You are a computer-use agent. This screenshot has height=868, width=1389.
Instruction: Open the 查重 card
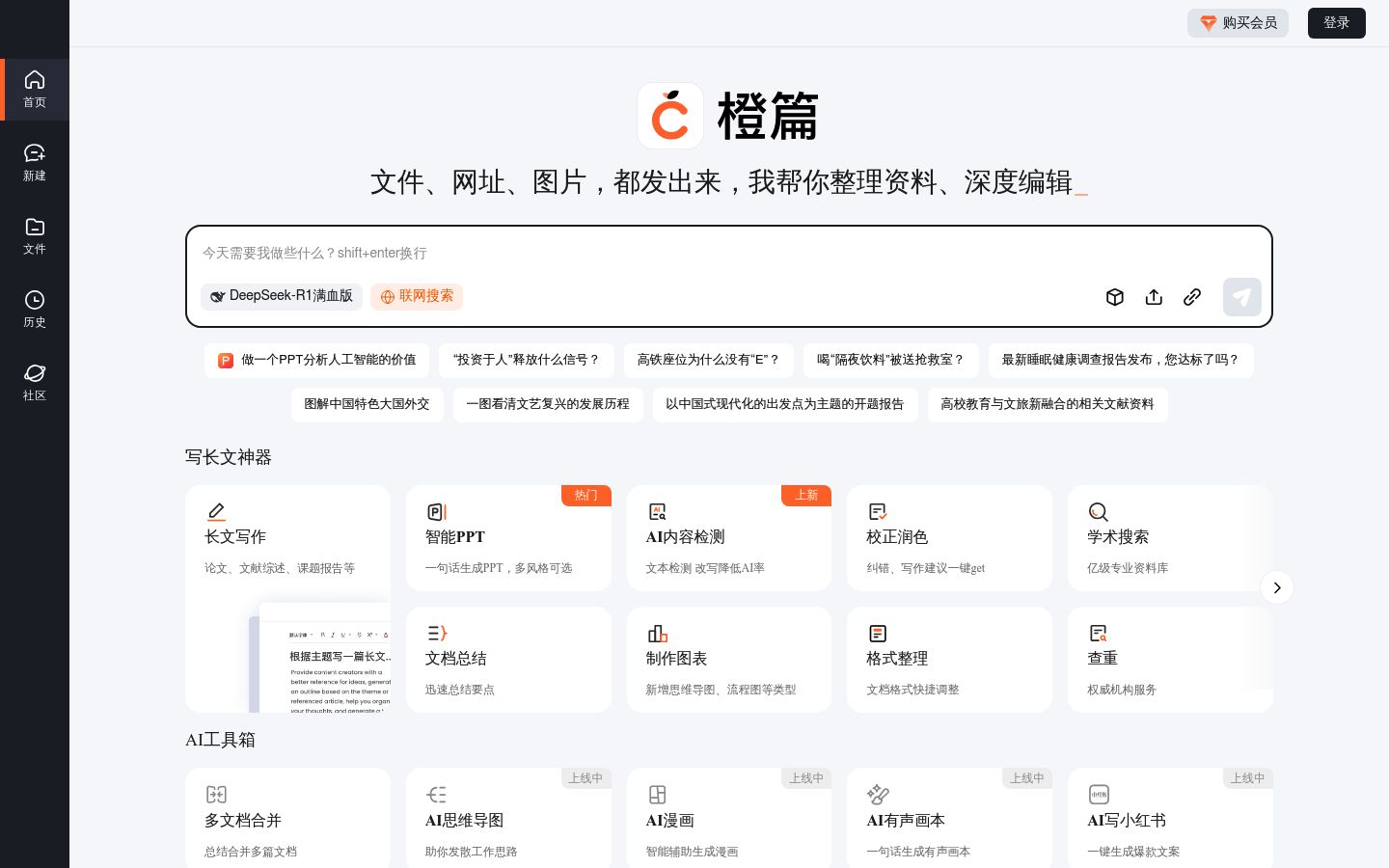(x=1170, y=660)
